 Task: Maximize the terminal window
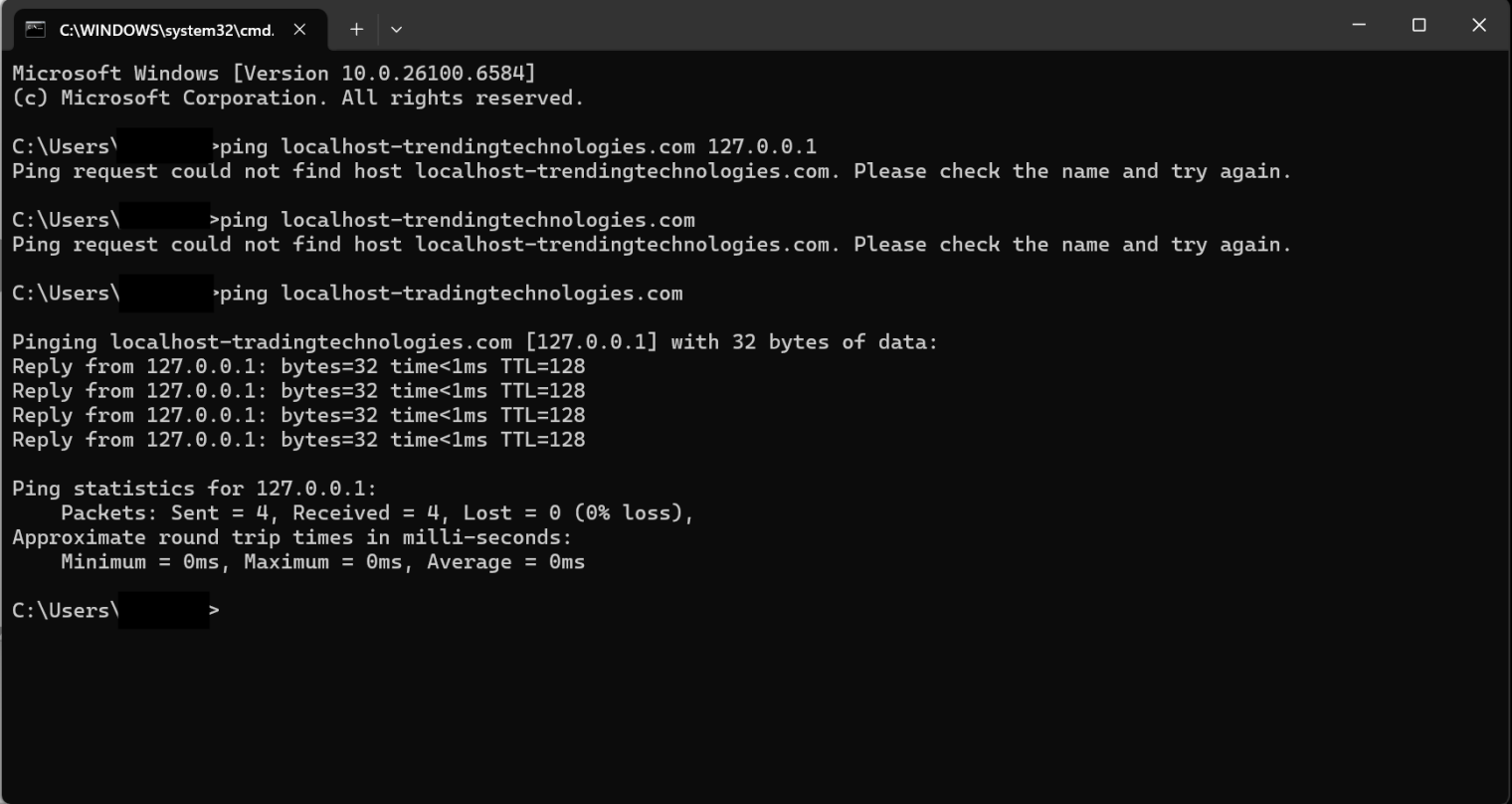coord(1418,25)
